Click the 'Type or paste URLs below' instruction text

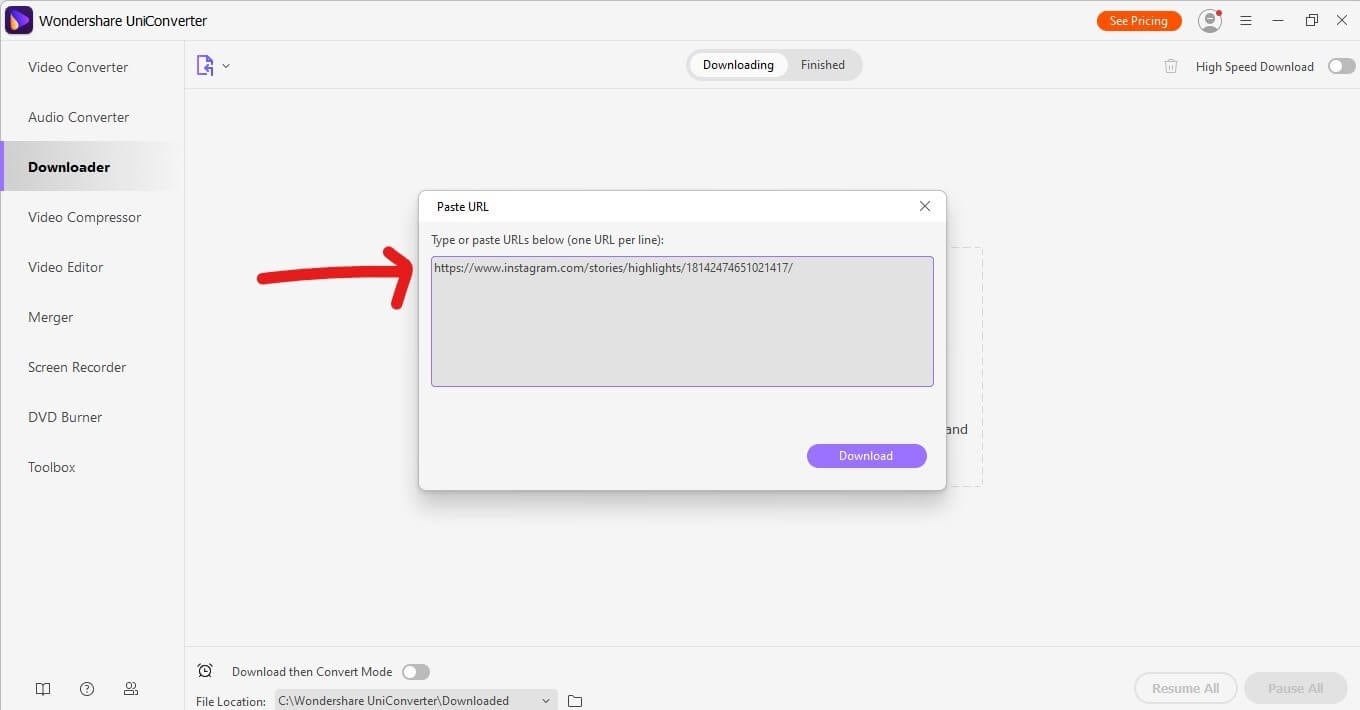pyautogui.click(x=547, y=240)
